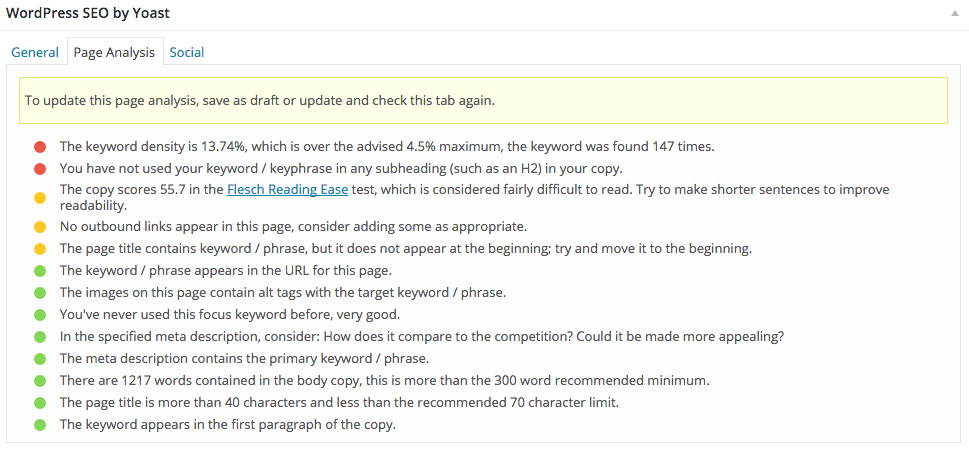Click the WordPress SEO by Yoast title
Screen dimensions: 969x452
click(88, 14)
